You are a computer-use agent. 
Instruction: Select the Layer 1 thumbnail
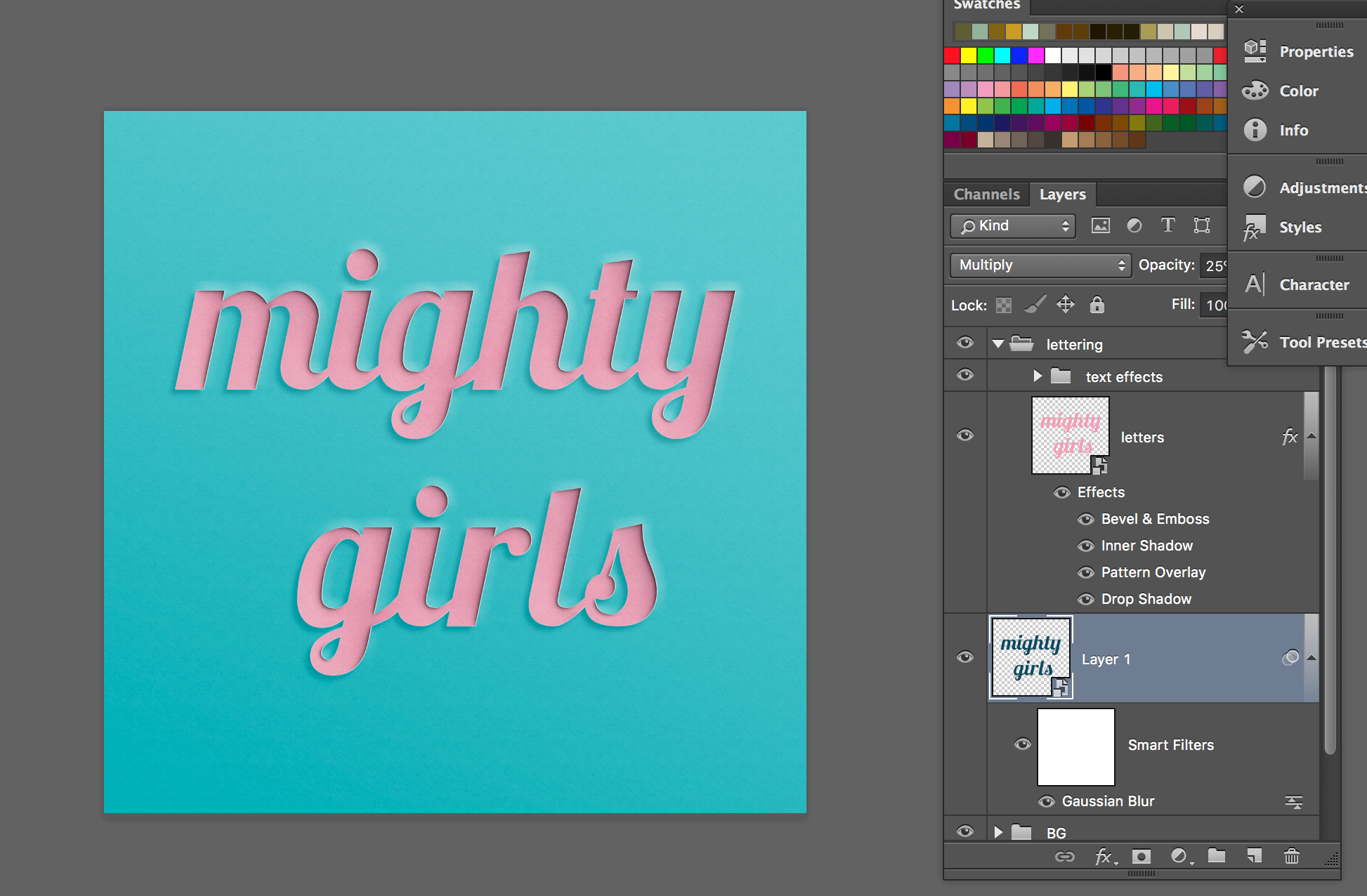(1031, 657)
